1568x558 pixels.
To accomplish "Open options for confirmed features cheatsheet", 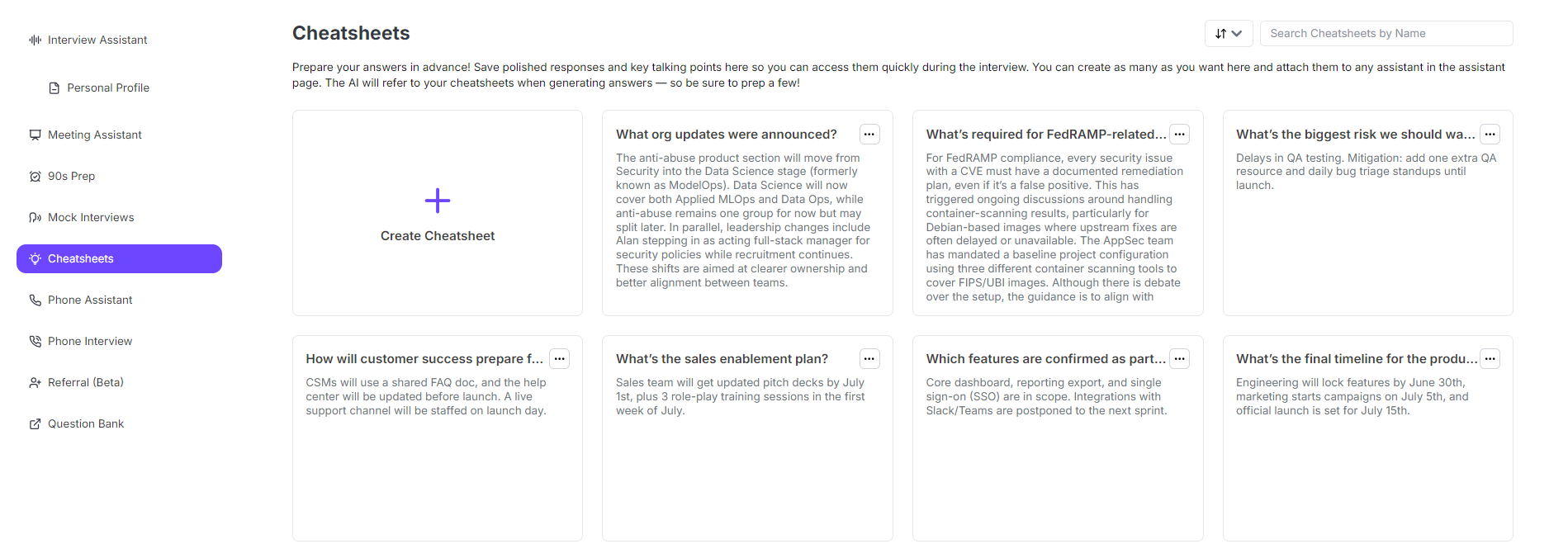I will point(1180,359).
